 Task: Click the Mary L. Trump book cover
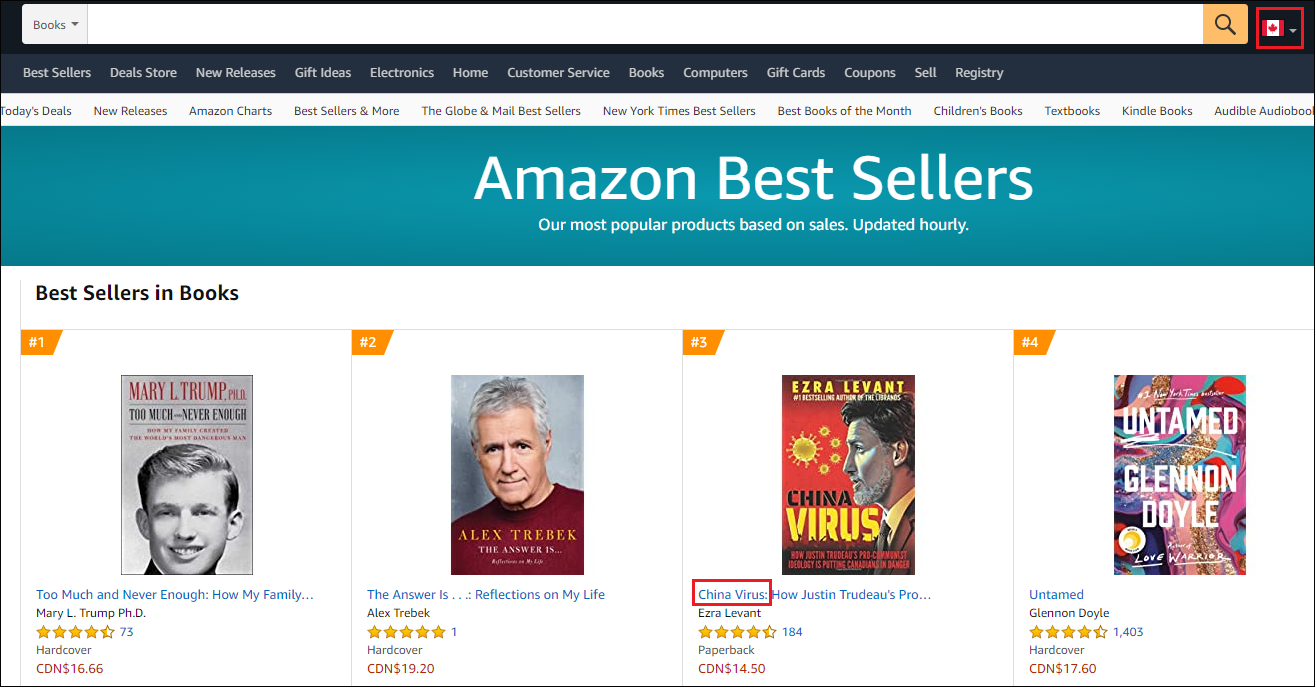click(x=186, y=475)
